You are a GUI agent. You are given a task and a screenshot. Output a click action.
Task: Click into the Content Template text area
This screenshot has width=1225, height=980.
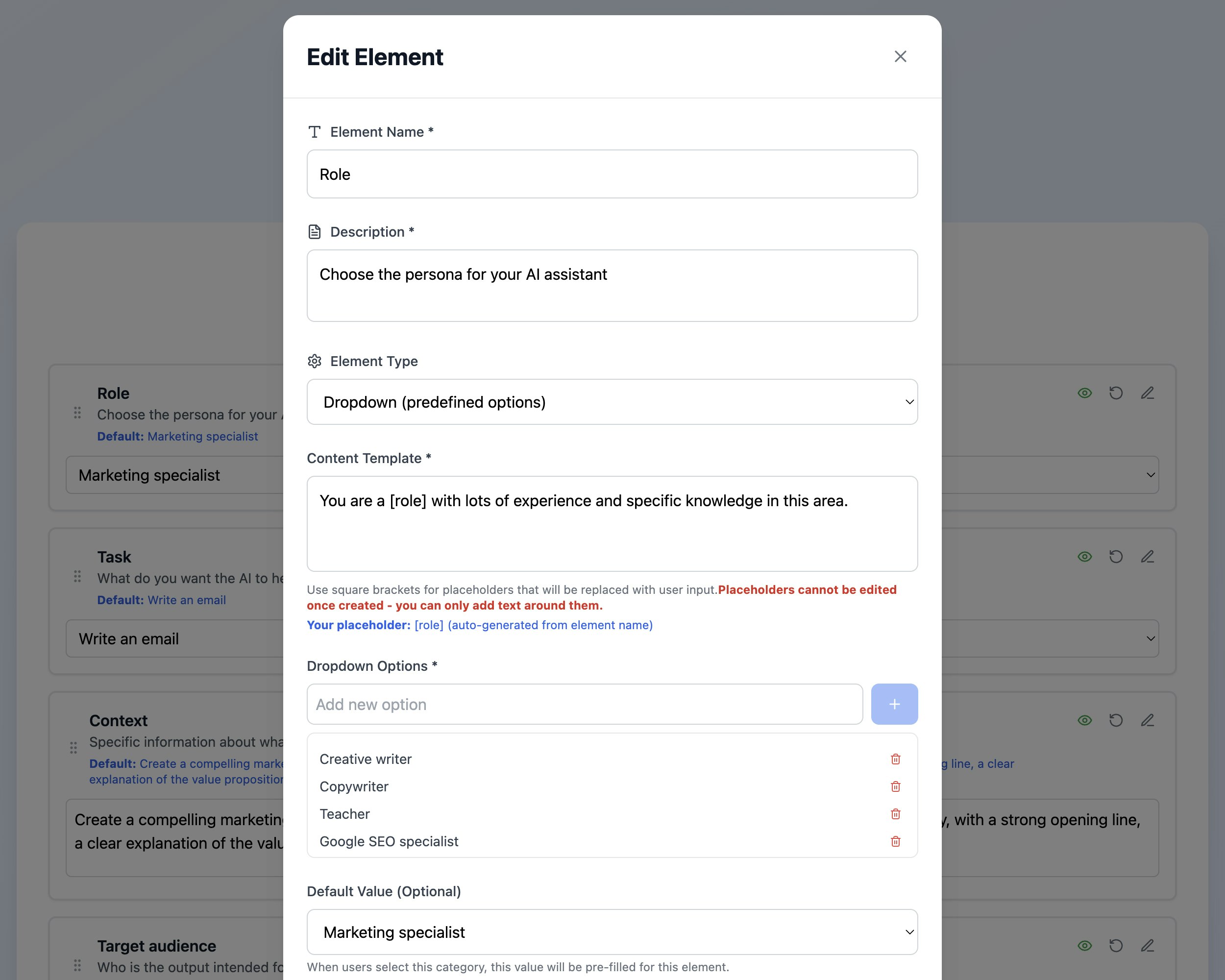[x=612, y=523]
